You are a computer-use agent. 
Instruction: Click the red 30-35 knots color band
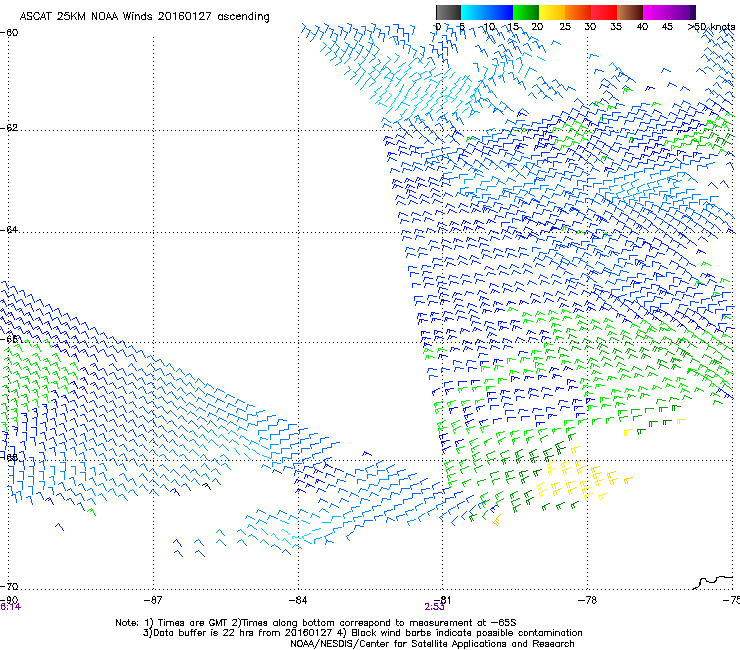click(604, 12)
